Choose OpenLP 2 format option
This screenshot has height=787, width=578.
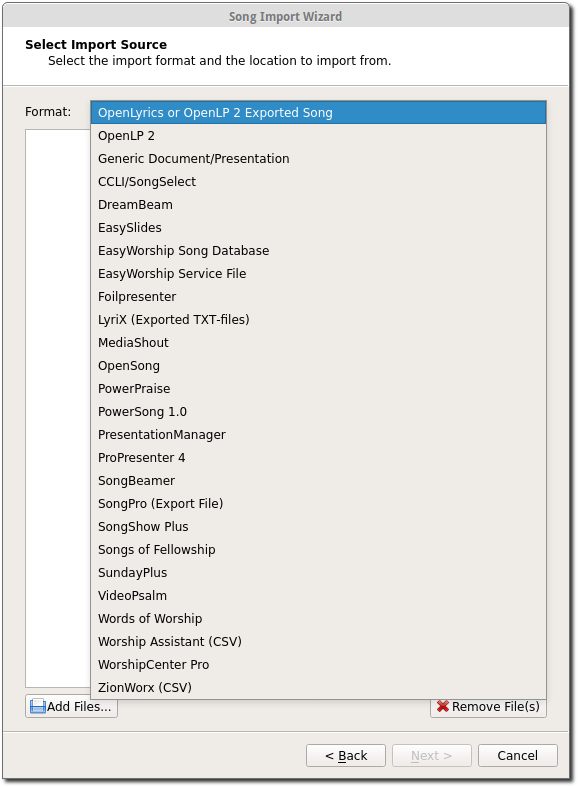[x=318, y=136]
